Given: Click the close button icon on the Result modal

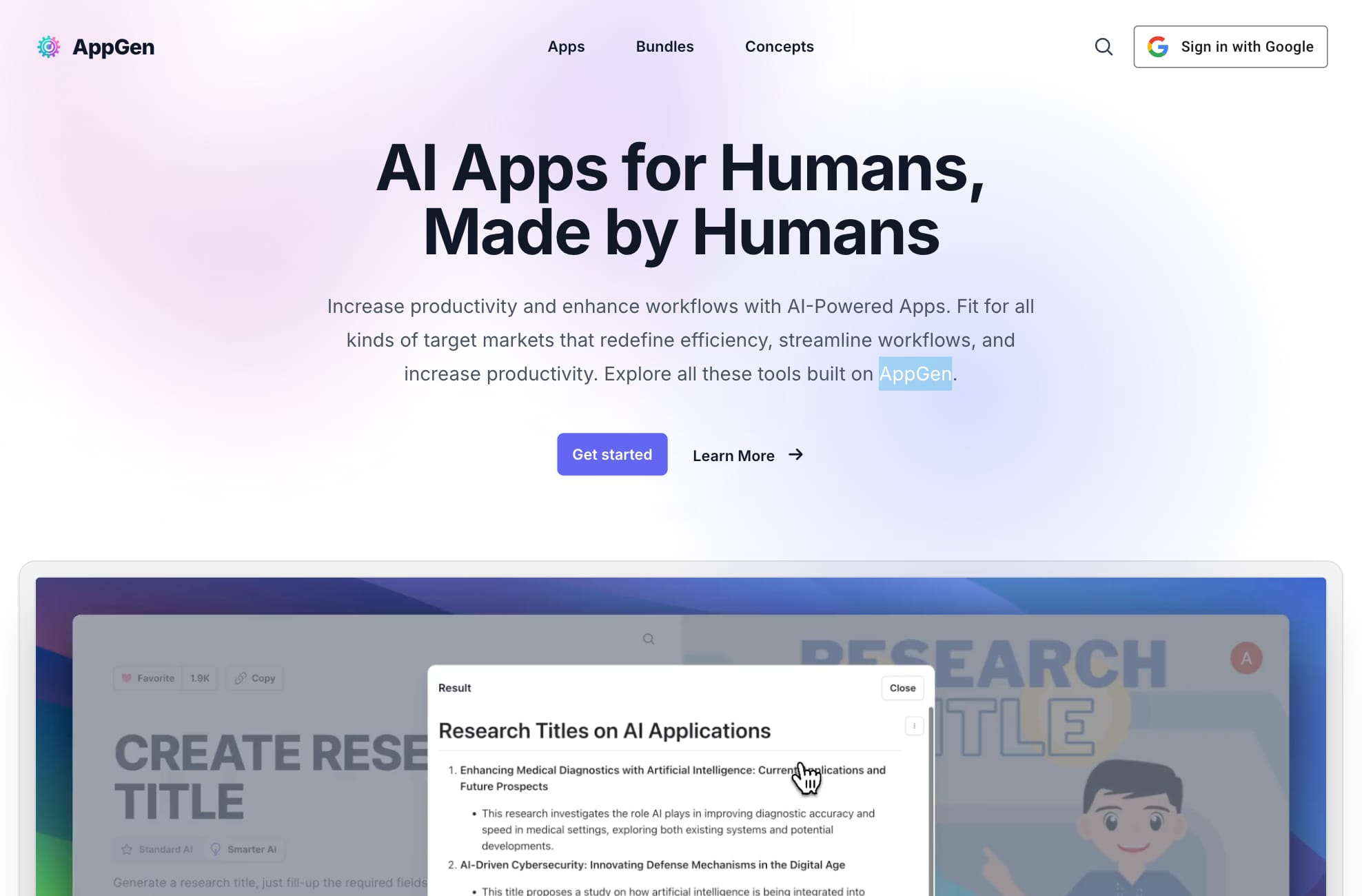Looking at the screenshot, I should pyautogui.click(x=901, y=687).
